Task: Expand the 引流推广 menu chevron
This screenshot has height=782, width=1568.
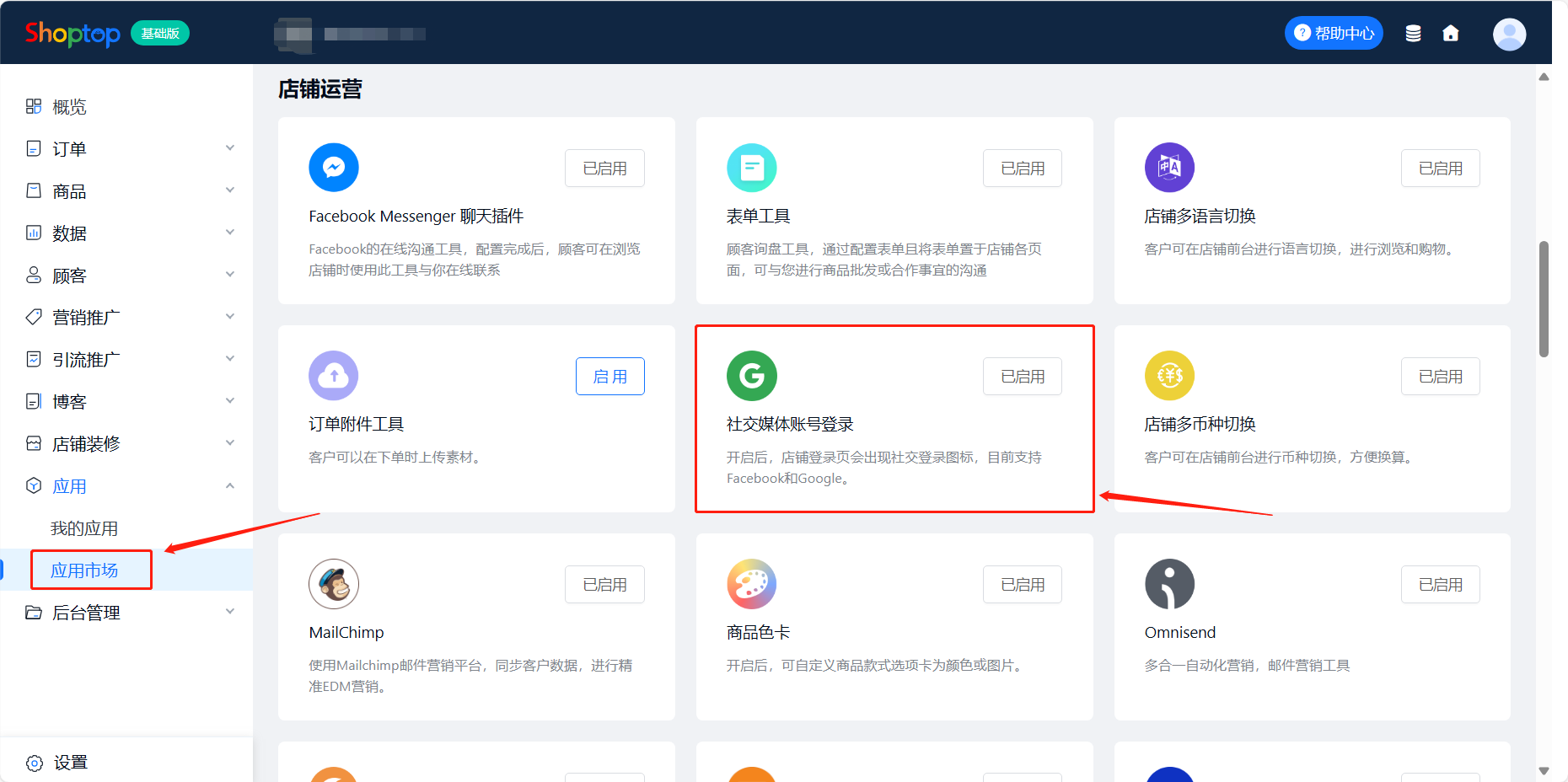Action: [x=230, y=359]
